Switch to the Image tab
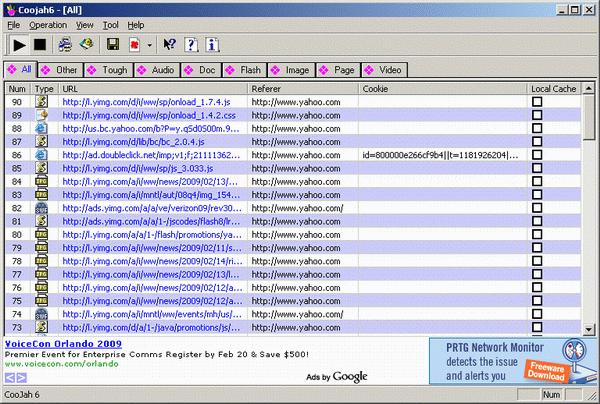Screen dimensions: 600x404 (x=292, y=70)
